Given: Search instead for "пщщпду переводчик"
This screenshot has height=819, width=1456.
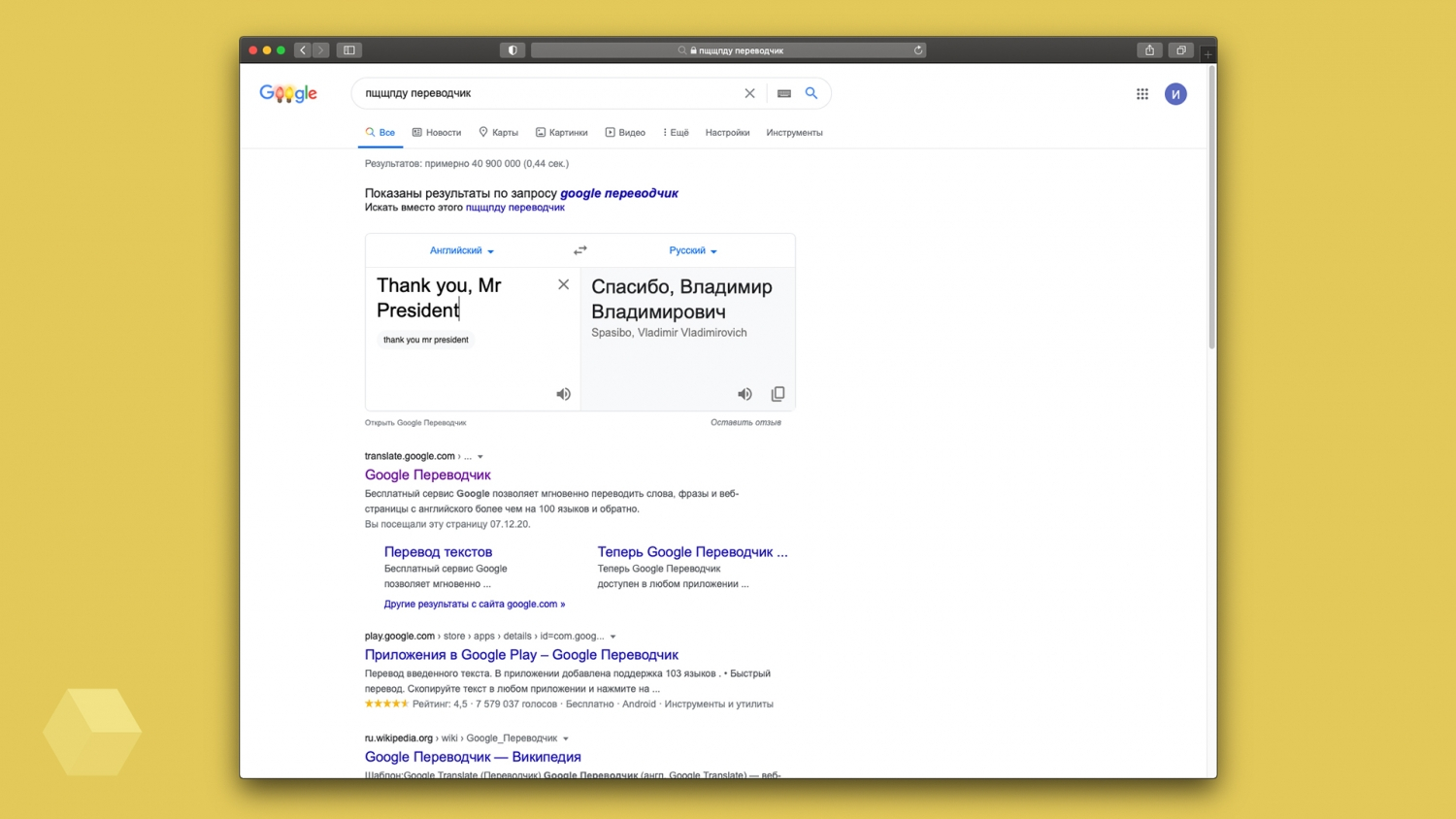Looking at the screenshot, I should pos(514,208).
